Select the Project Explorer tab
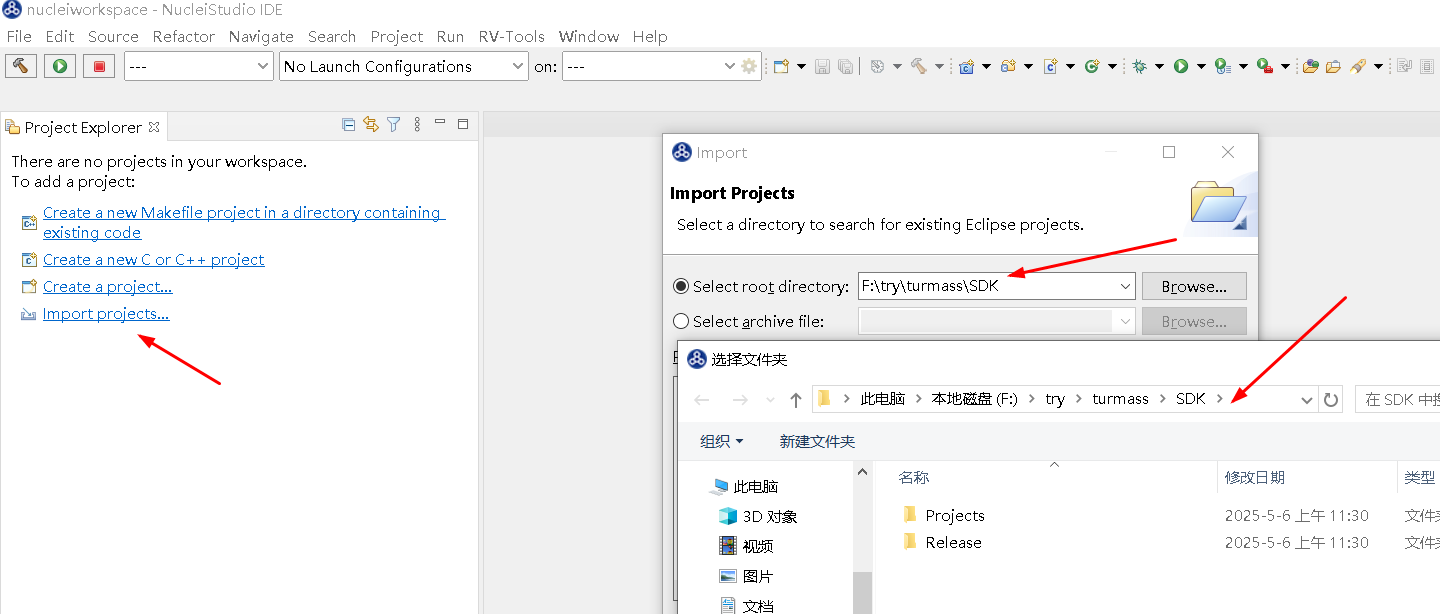 [x=83, y=127]
